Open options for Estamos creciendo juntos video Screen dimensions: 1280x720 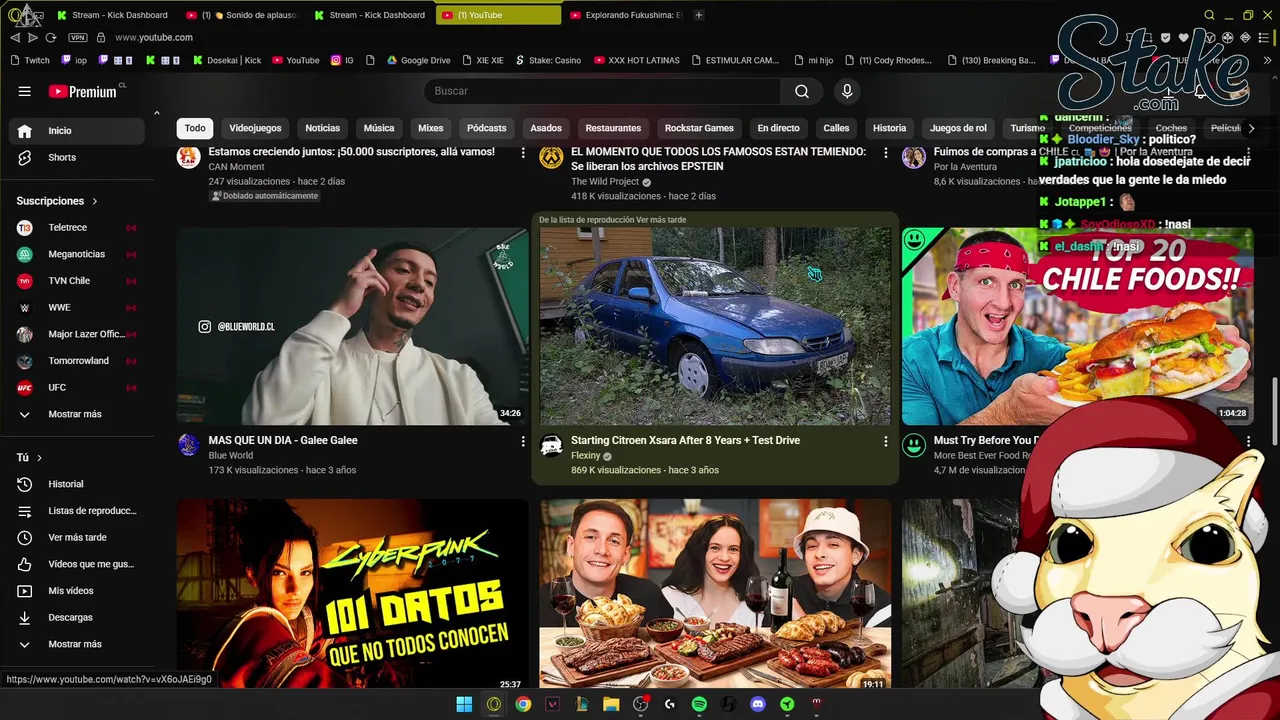coord(522,153)
